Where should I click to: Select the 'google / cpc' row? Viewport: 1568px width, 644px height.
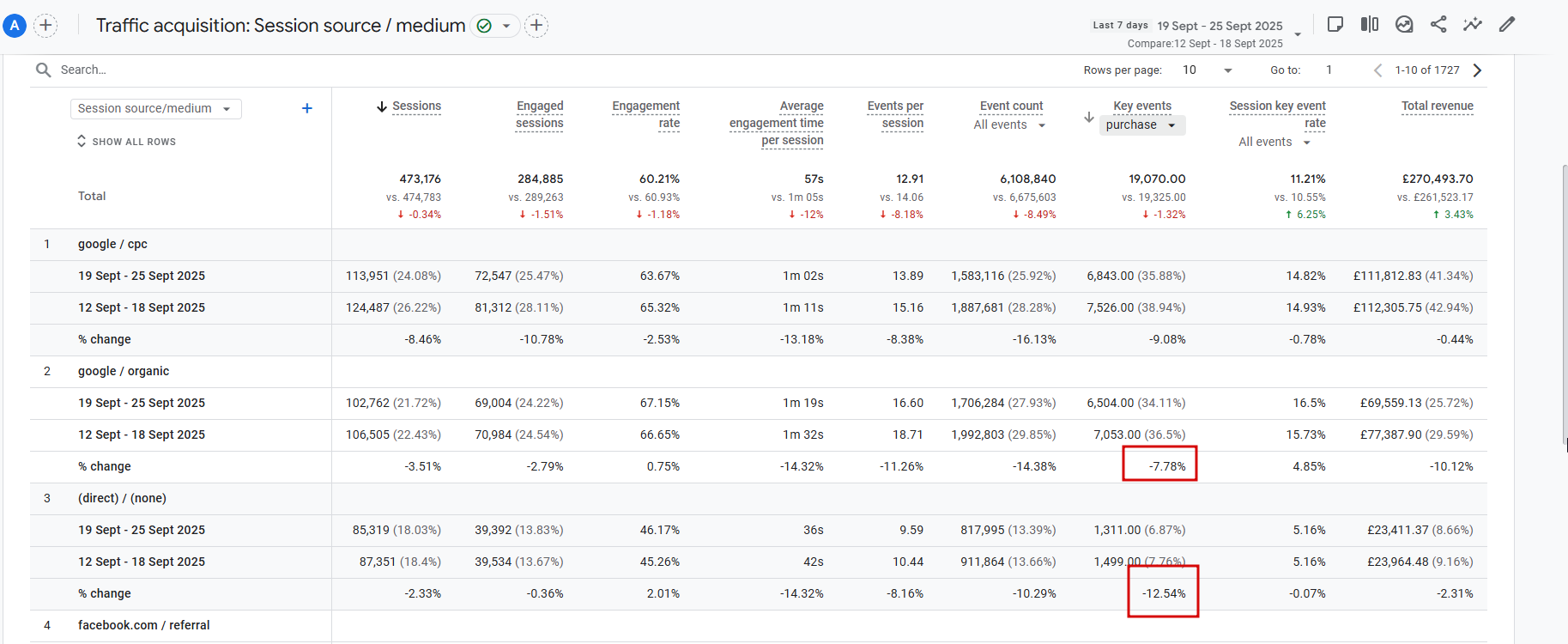(x=112, y=244)
